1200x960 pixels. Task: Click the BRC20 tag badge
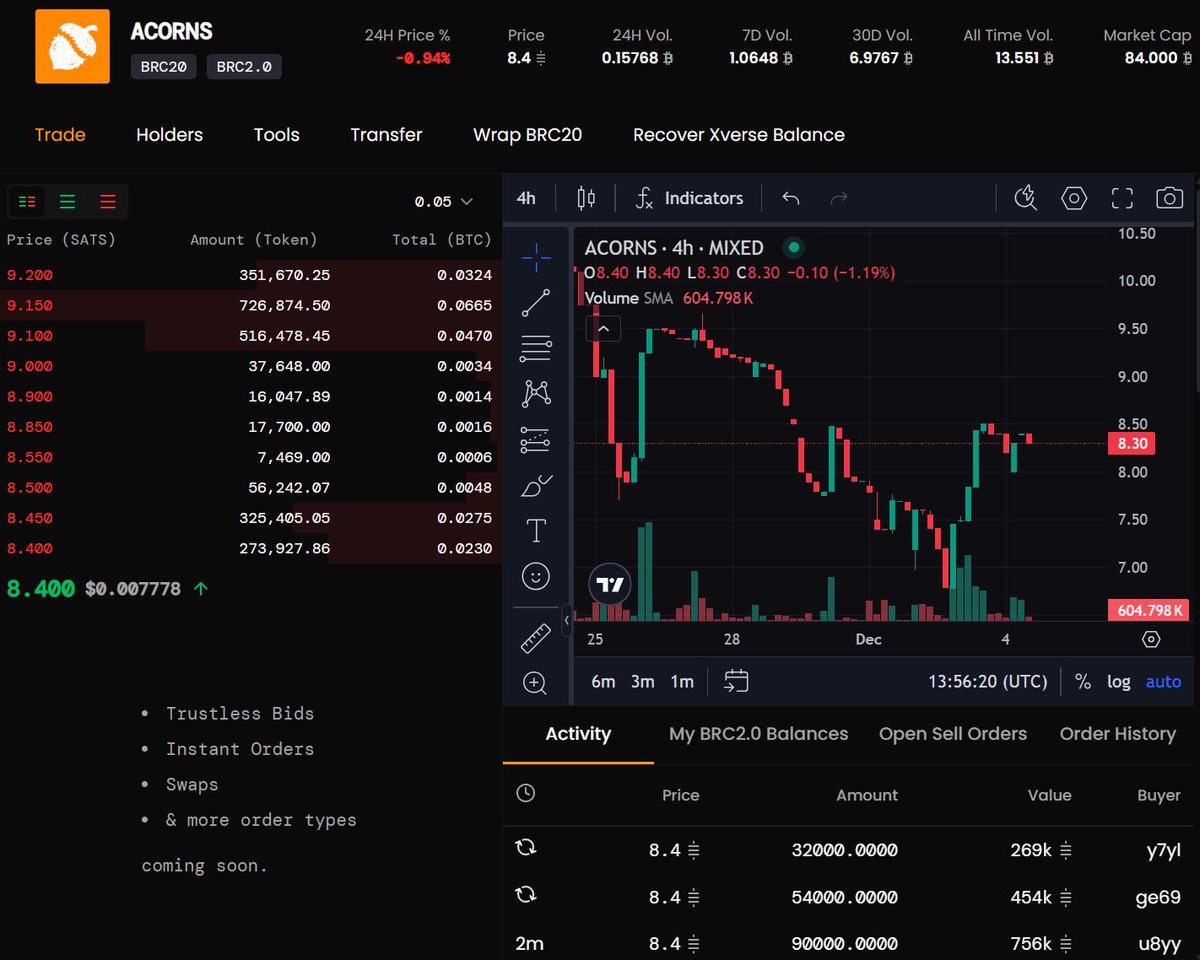(x=163, y=67)
